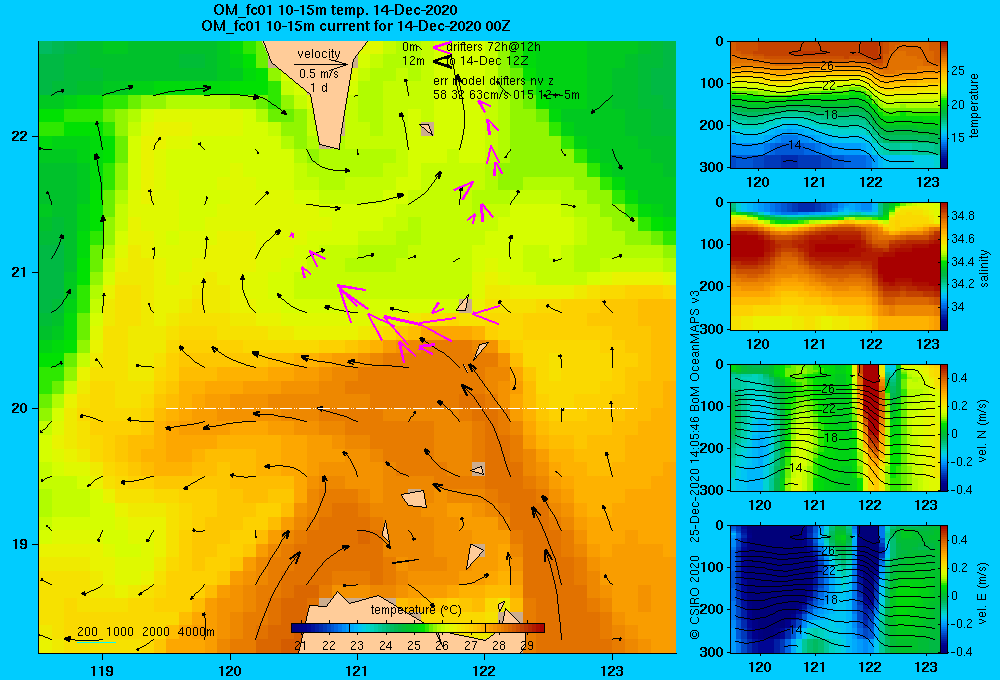Click the '© CSIRO 2020' copyright text
The width and height of the screenshot is (1000, 680).
(695, 597)
